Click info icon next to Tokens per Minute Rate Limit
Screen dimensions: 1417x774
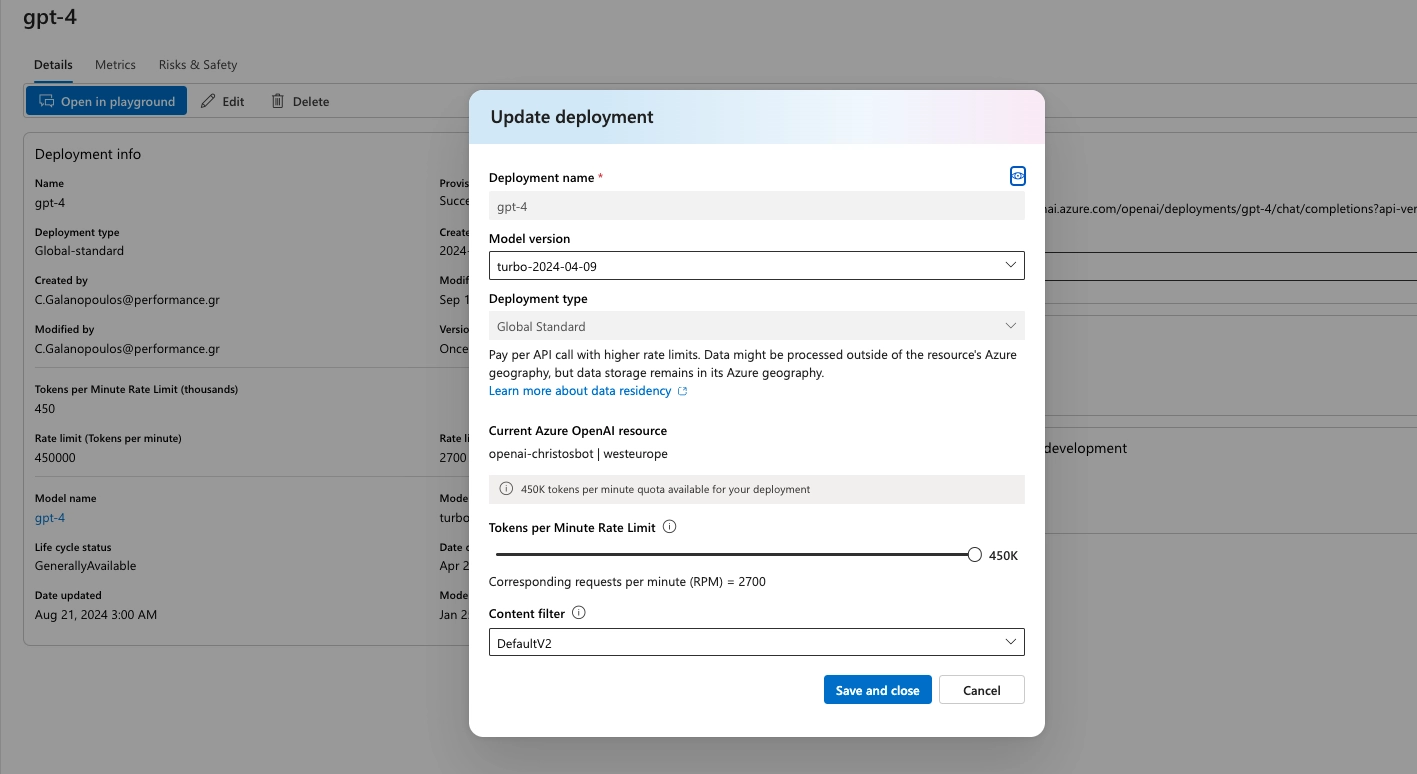670,526
